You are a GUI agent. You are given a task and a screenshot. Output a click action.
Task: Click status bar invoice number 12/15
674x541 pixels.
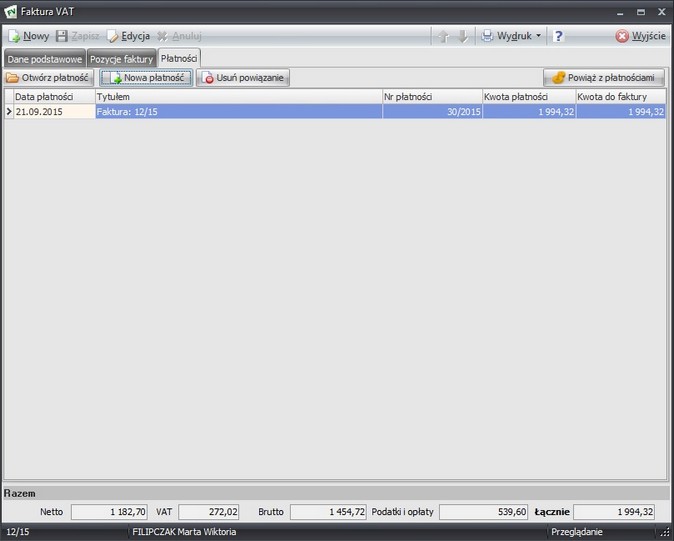[18, 532]
